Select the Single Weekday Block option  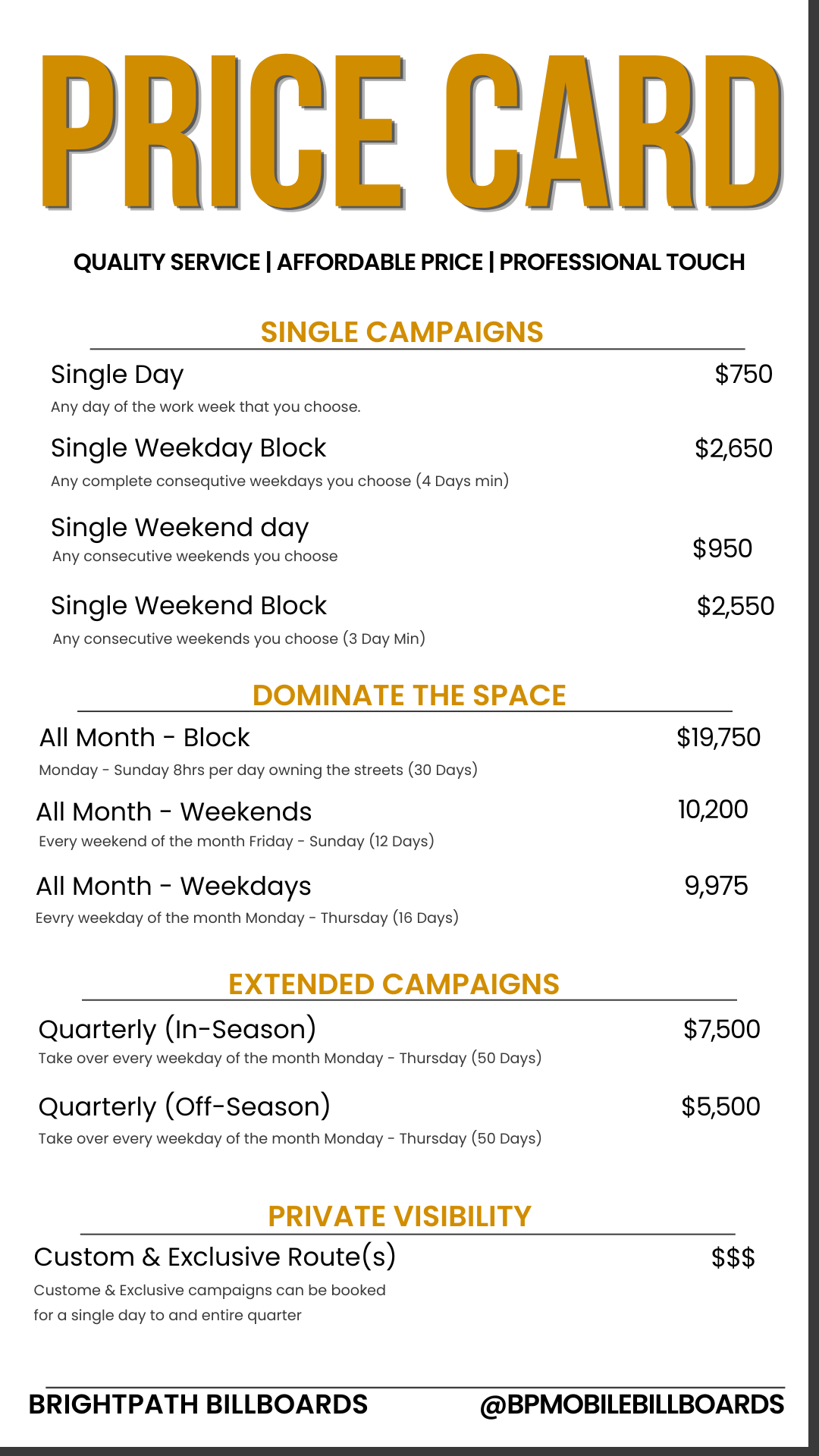(x=188, y=448)
